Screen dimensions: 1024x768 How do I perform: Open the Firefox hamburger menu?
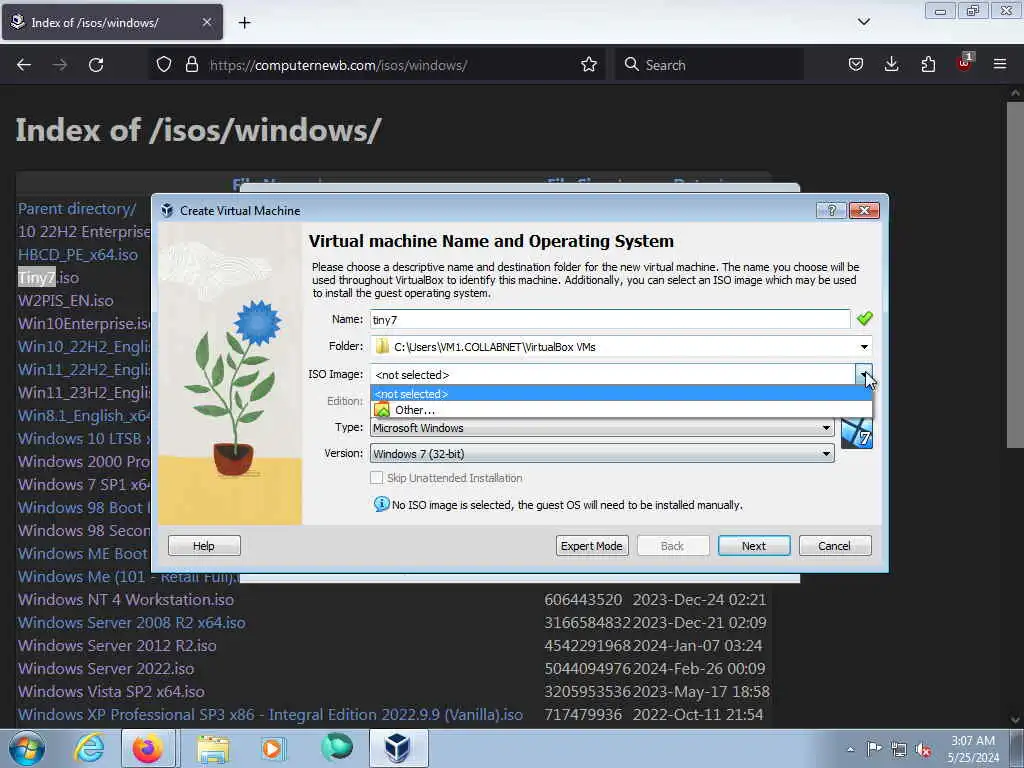pyautogui.click(x=1000, y=64)
